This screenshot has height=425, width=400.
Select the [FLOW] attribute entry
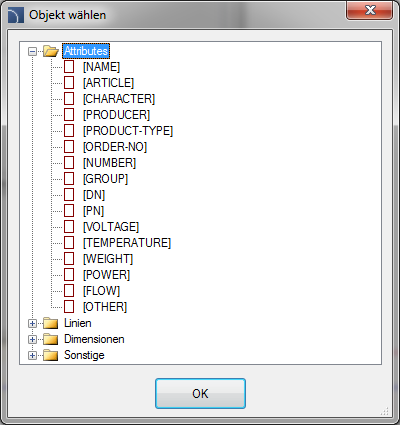(x=101, y=291)
